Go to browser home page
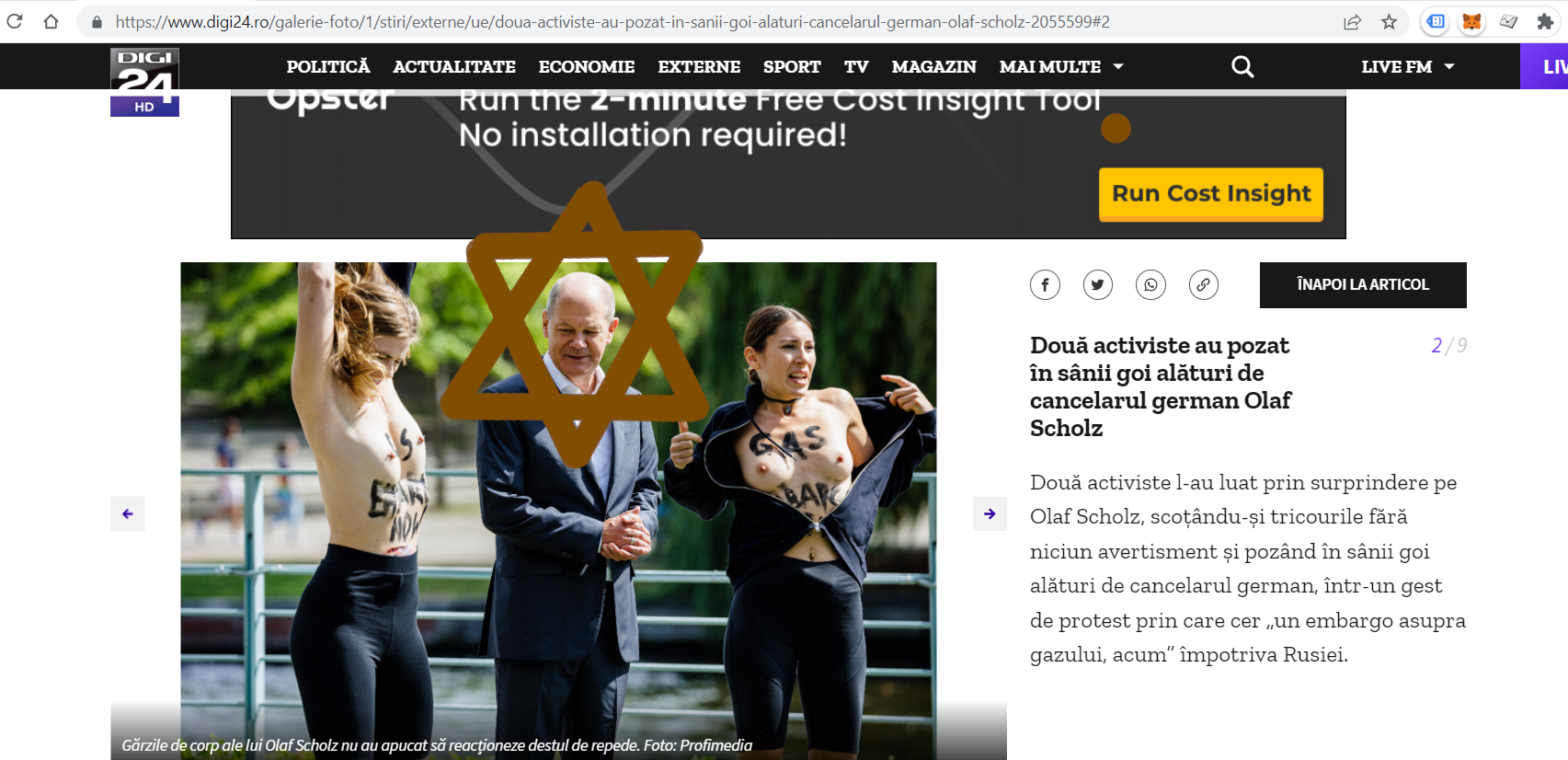This screenshot has height=760, width=1568. coord(51,21)
